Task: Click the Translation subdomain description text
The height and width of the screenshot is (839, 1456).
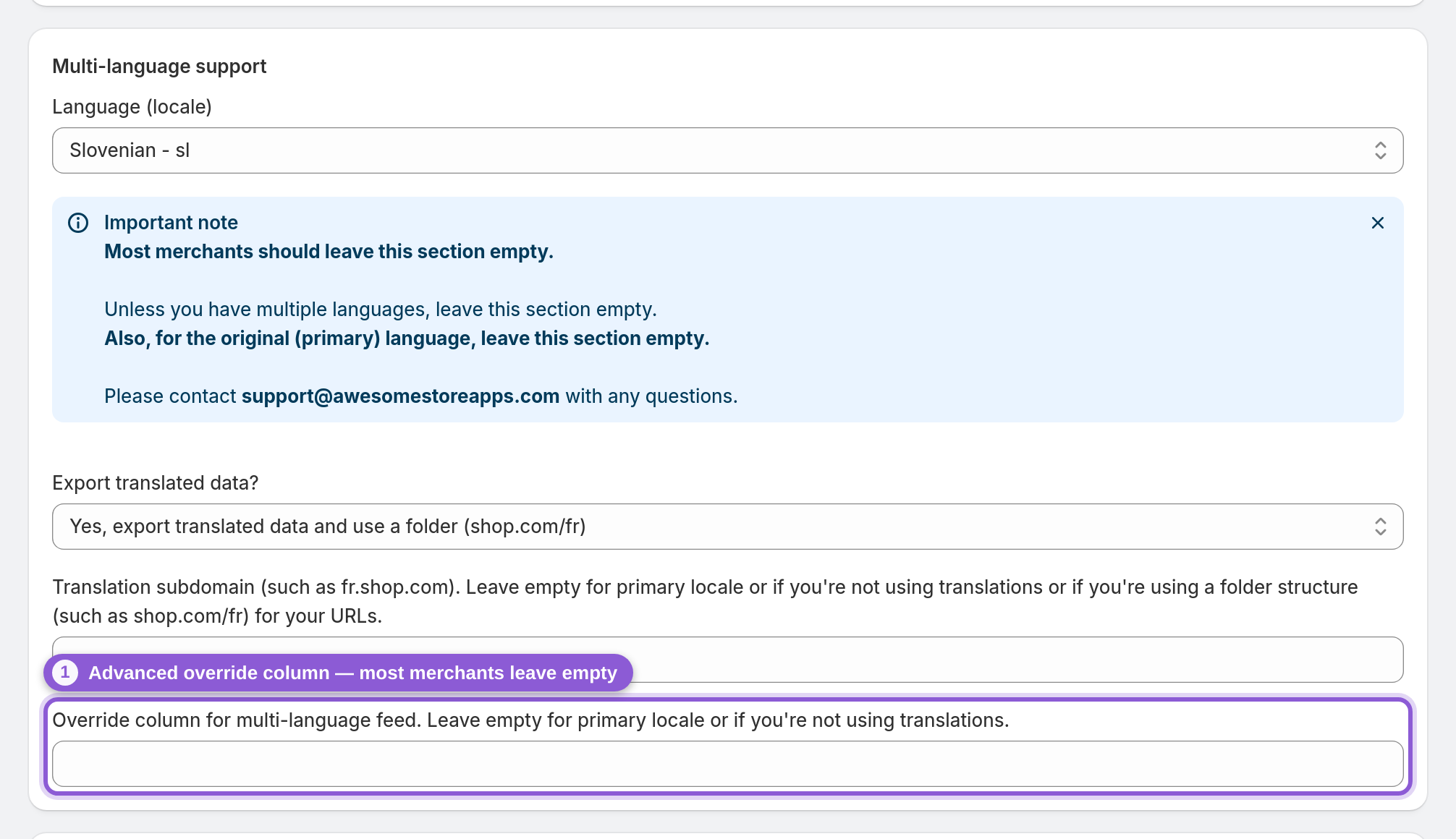Action: pyautogui.click(x=705, y=602)
